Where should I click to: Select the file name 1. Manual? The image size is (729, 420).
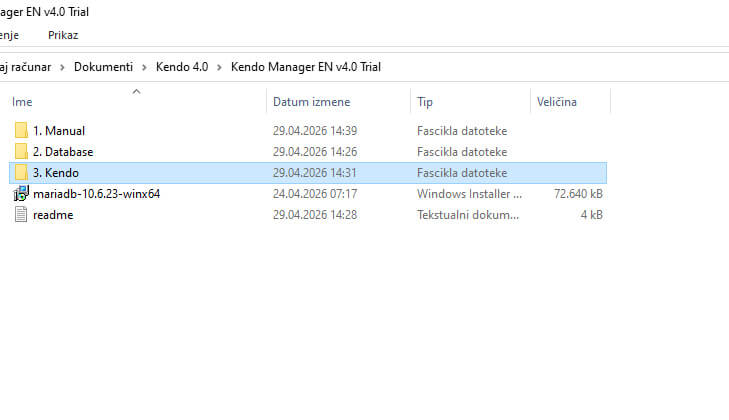pyautogui.click(x=59, y=131)
